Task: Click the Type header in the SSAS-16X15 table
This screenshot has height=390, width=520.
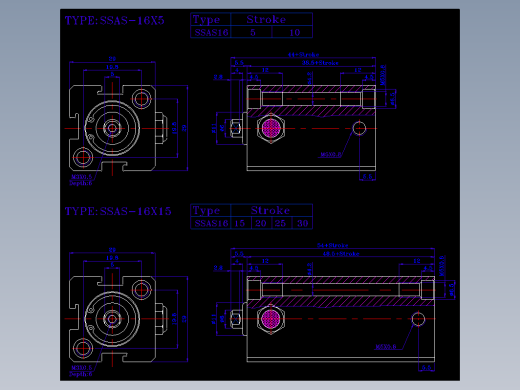Action: click(x=211, y=210)
